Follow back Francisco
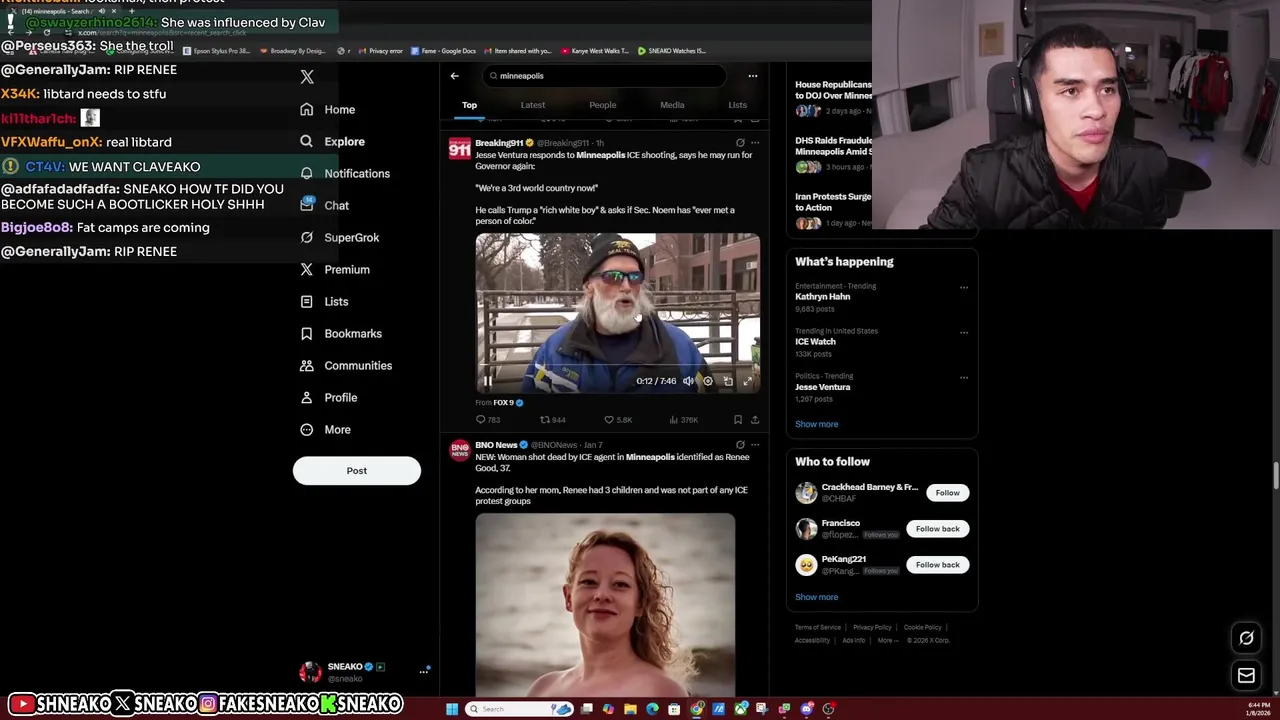1280x720 pixels. tap(937, 529)
